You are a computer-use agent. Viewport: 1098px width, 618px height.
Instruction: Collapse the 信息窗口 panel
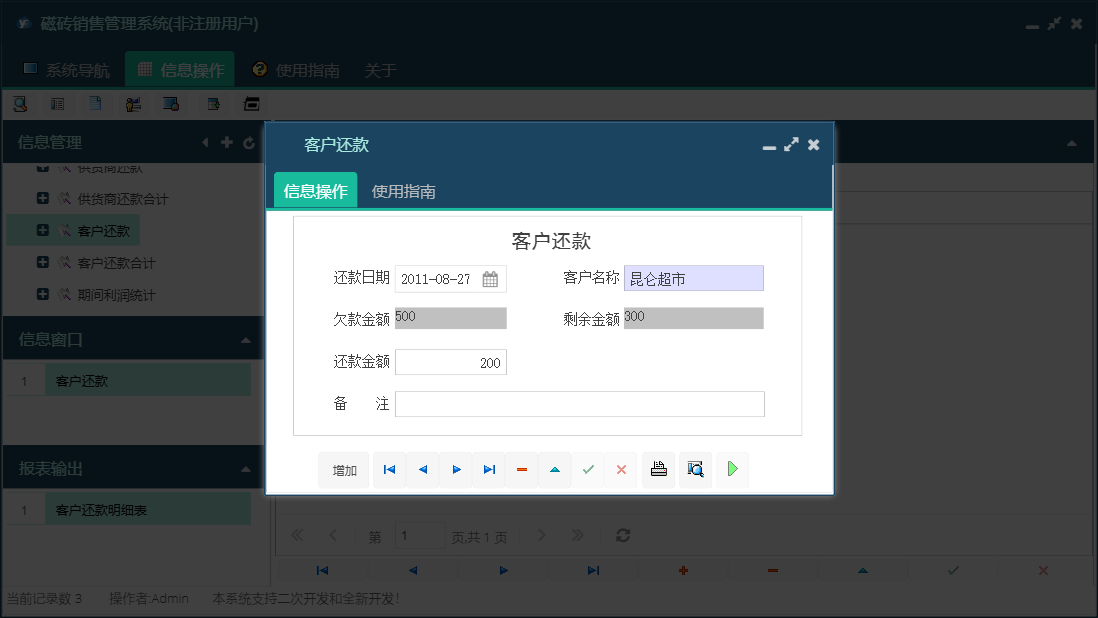(248, 337)
